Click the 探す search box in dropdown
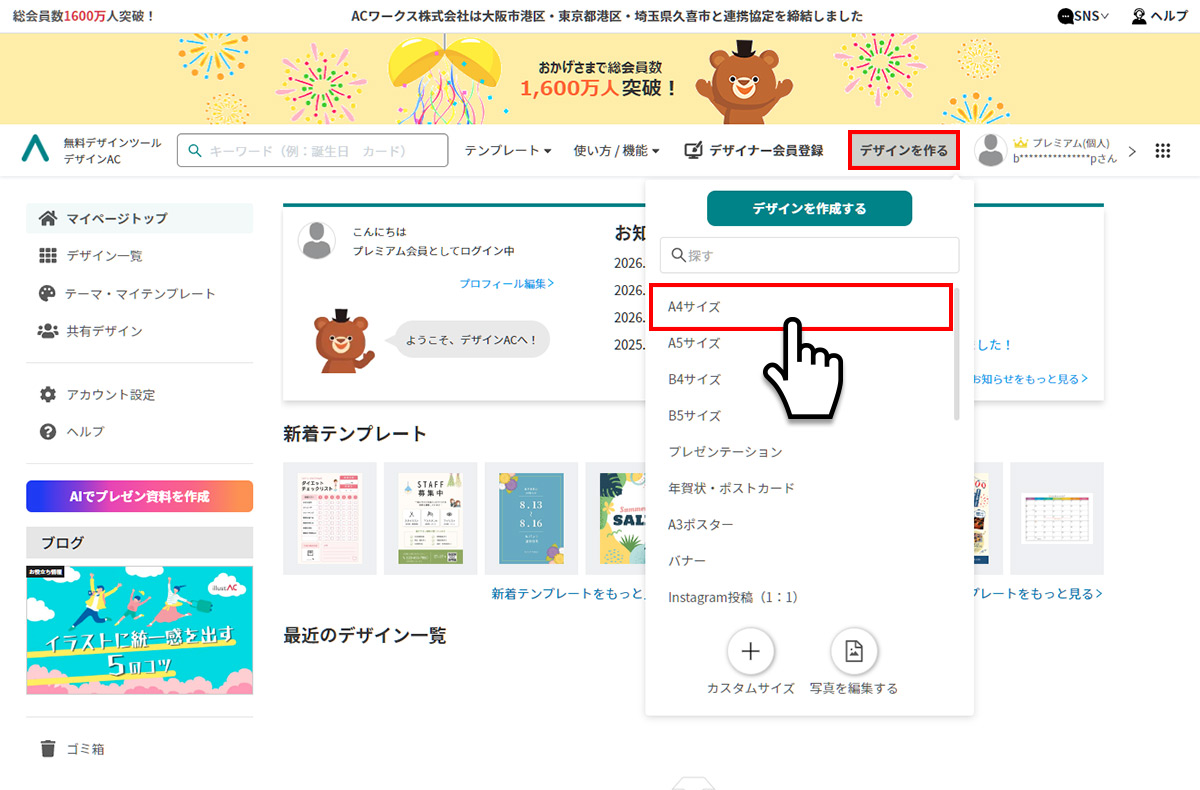 tap(810, 255)
